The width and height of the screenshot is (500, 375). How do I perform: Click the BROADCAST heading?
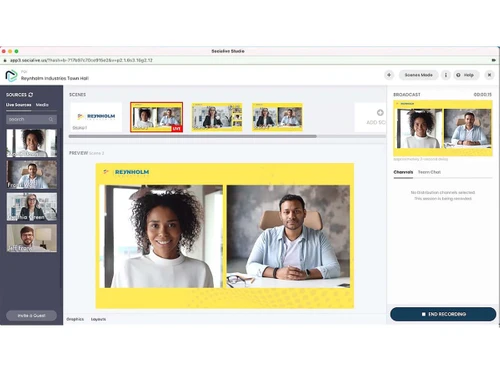(x=407, y=95)
